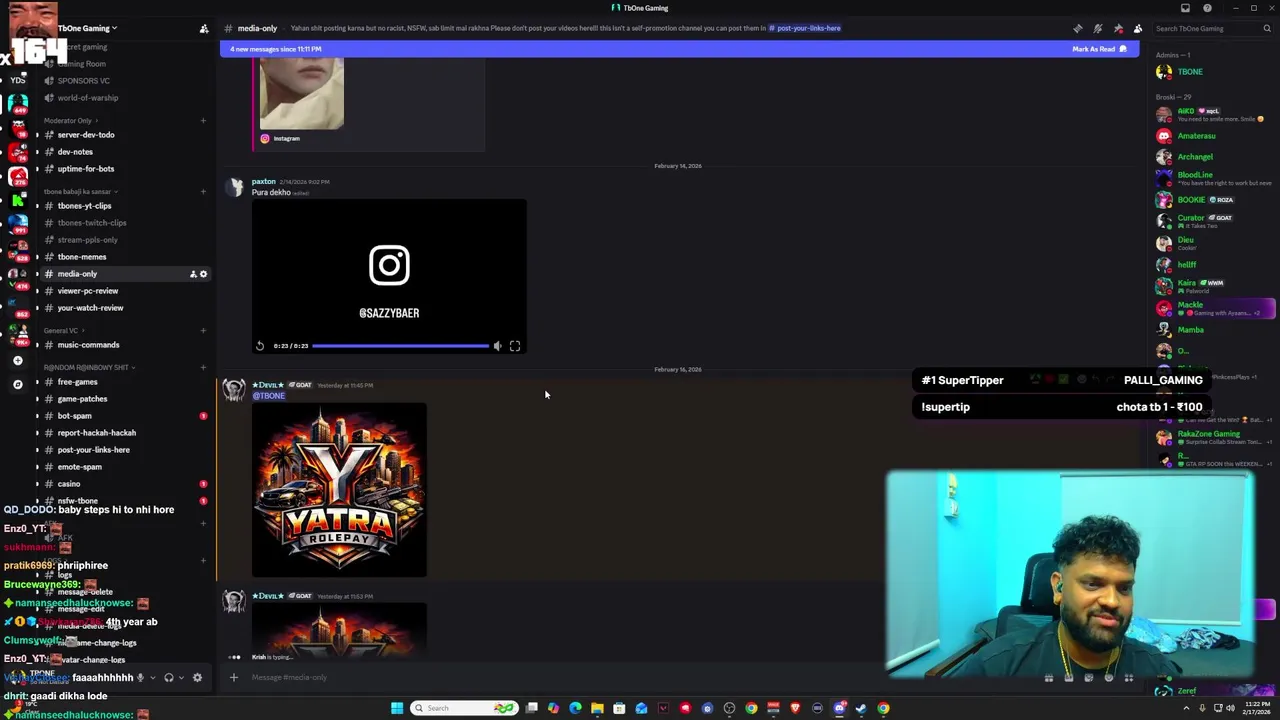The height and width of the screenshot is (720, 1280).
Task: Click the search magnifier in Search TbOne Gaming
Action: pyautogui.click(x=1267, y=28)
